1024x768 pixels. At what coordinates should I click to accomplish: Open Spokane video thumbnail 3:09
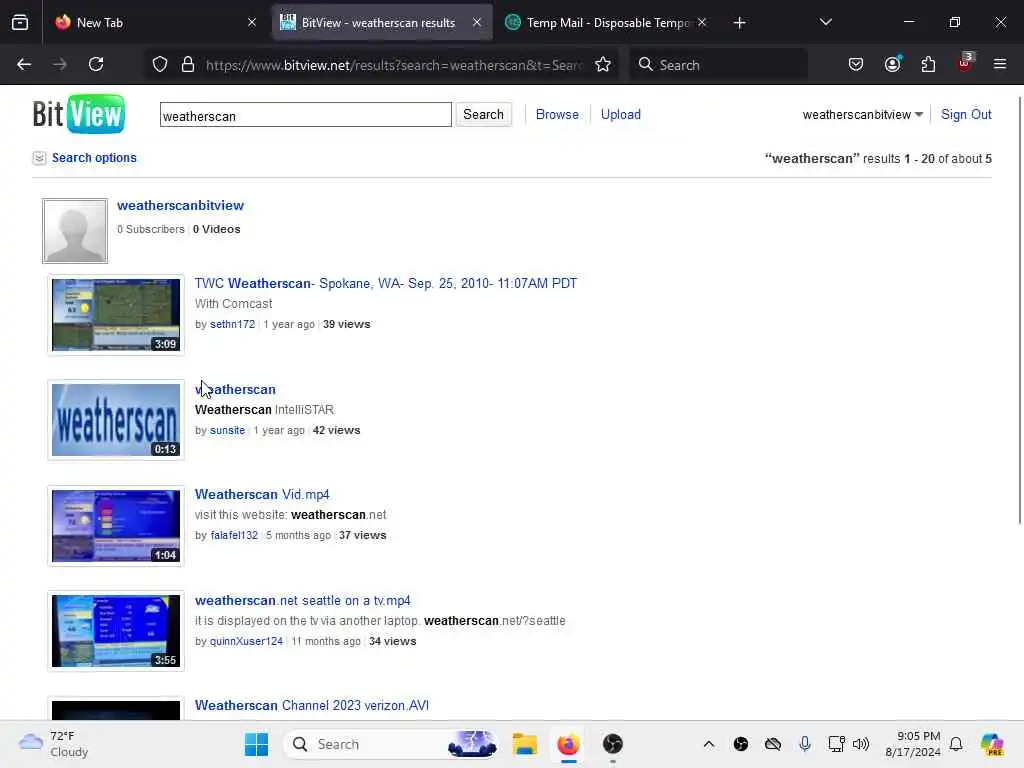click(116, 315)
